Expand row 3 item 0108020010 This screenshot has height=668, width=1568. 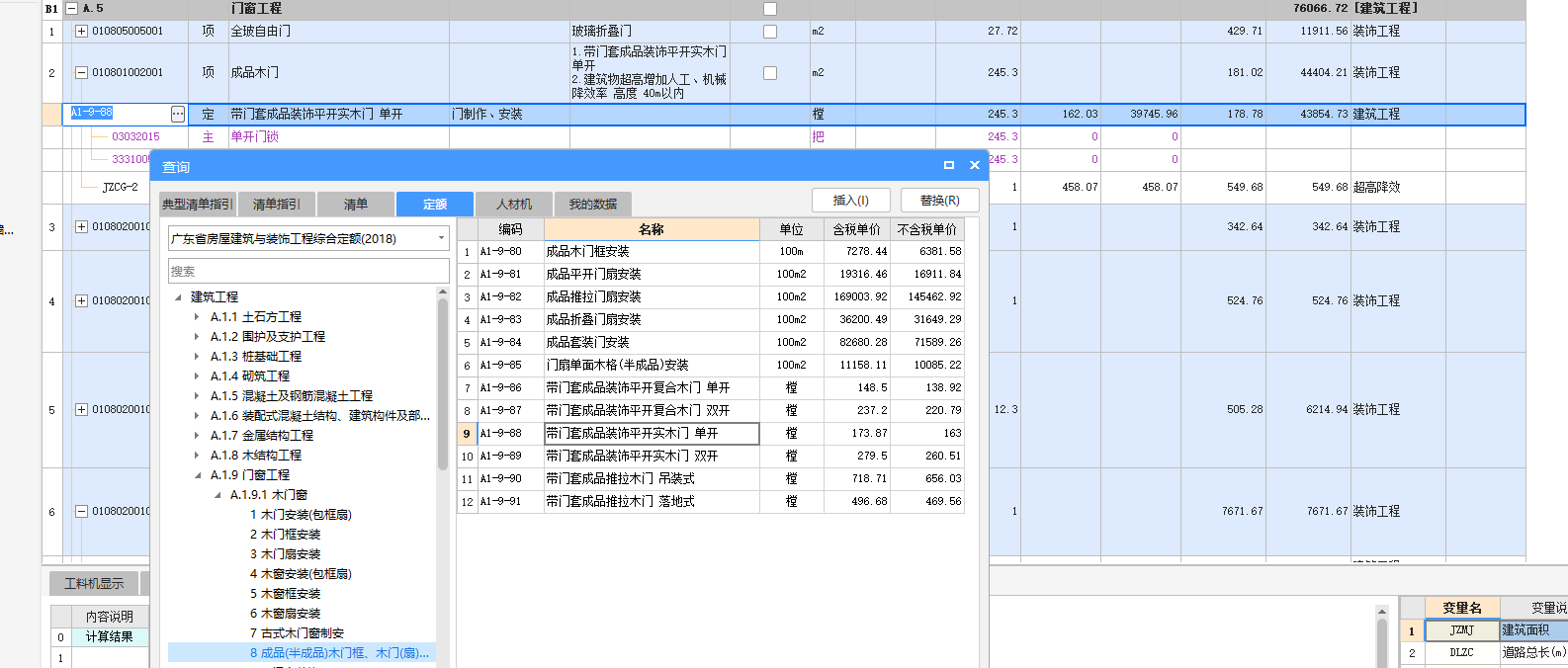click(82, 227)
